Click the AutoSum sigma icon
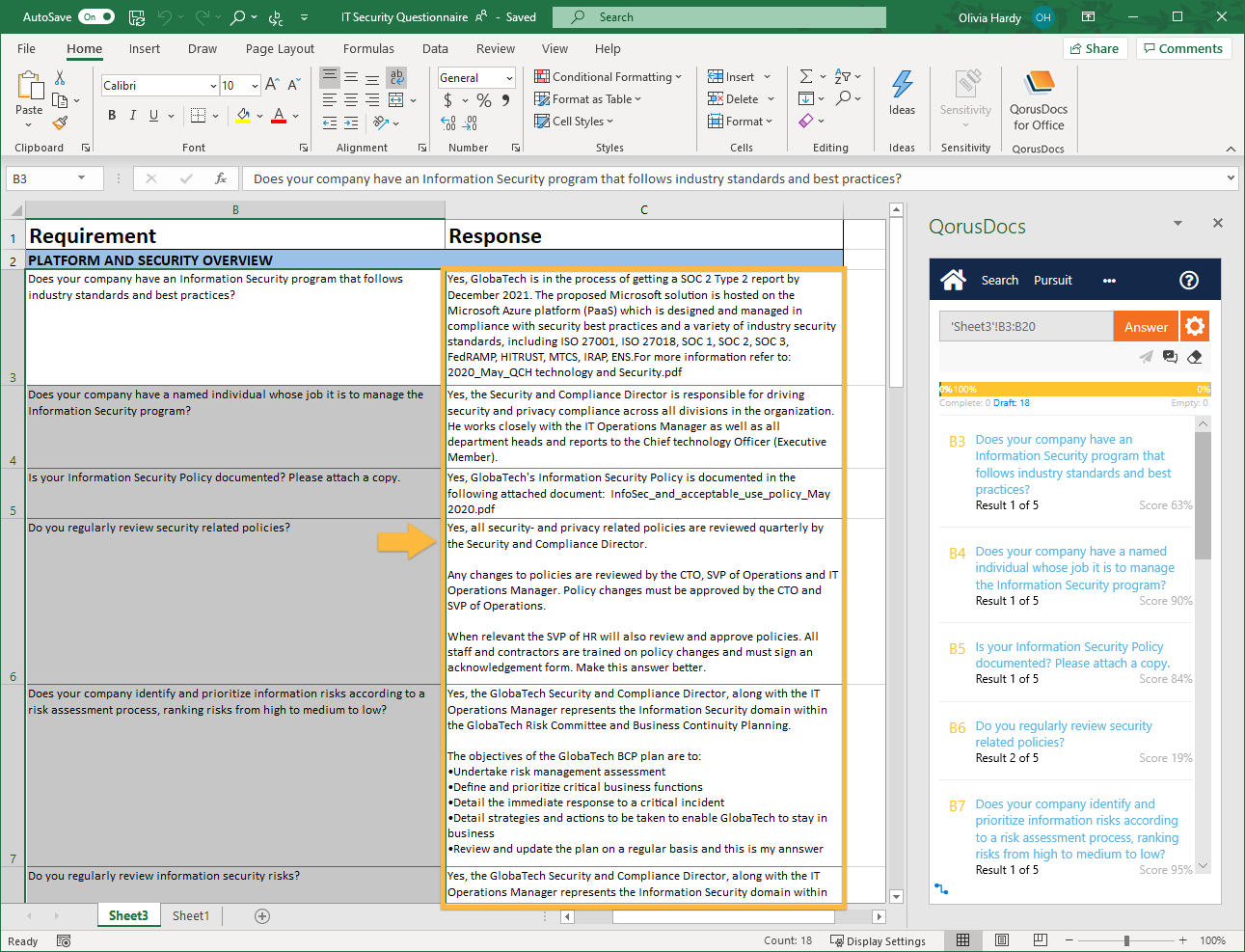This screenshot has height=952, width=1245. [806, 76]
